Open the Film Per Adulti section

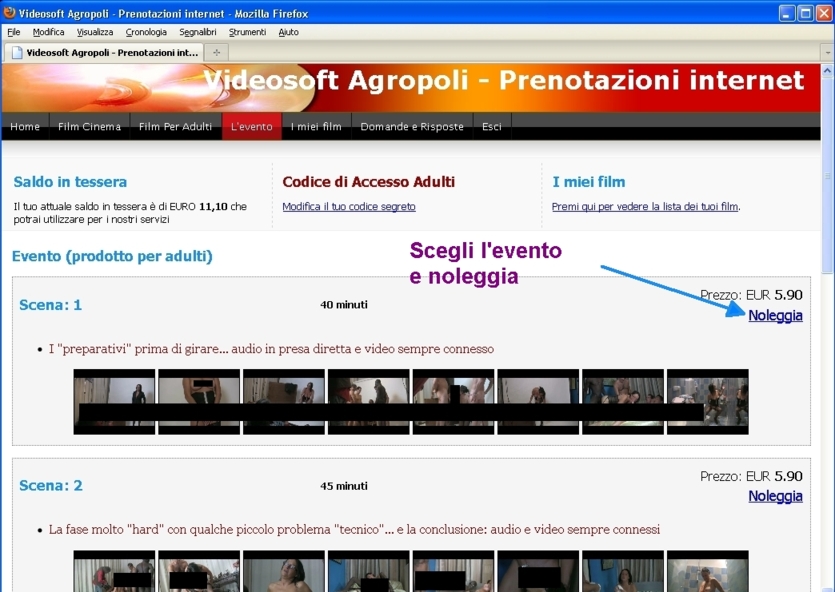[175, 127]
